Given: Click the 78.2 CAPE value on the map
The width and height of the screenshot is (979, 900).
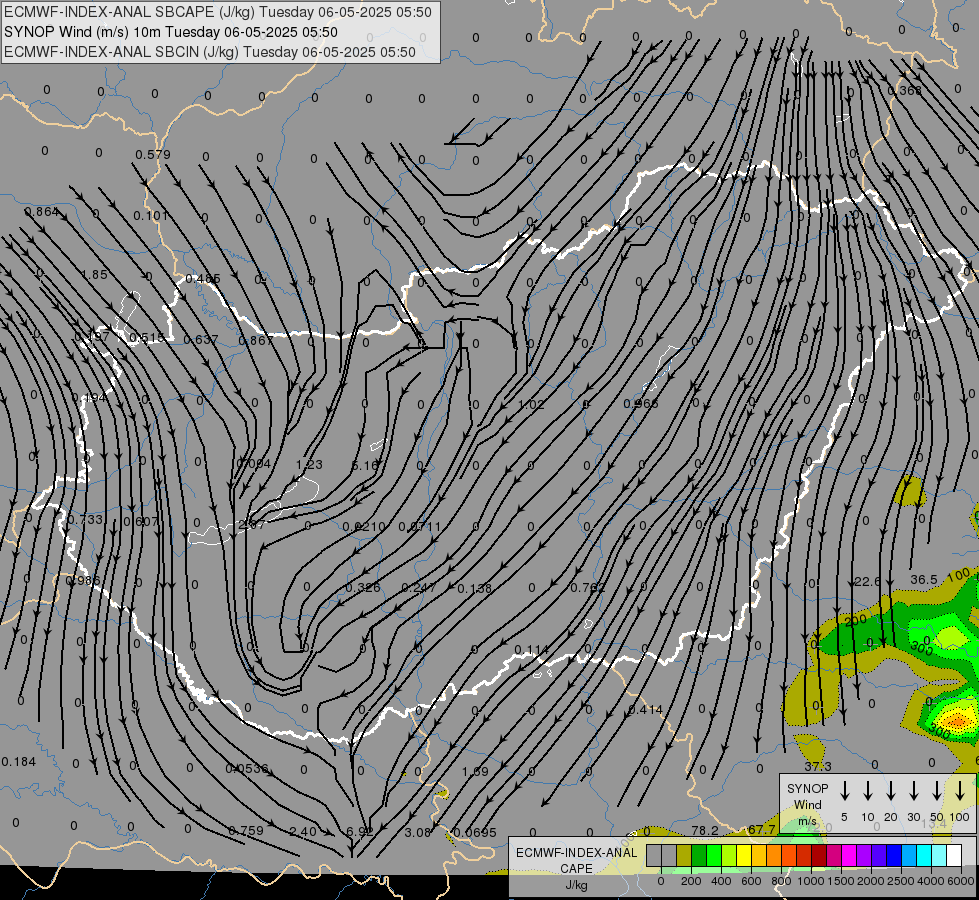Looking at the screenshot, I should [705, 830].
